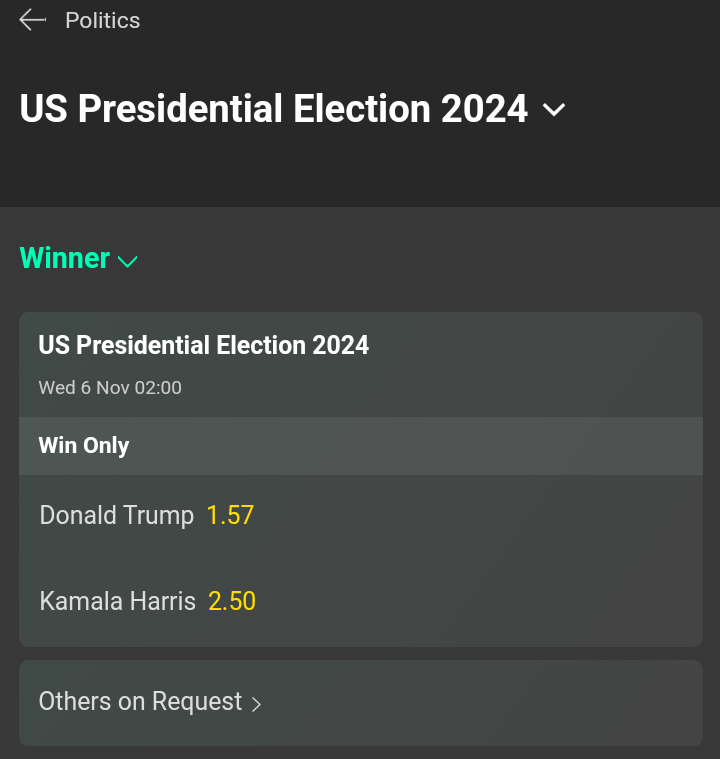Bet on the 2.50 odds value
720x759 pixels.
coord(232,601)
